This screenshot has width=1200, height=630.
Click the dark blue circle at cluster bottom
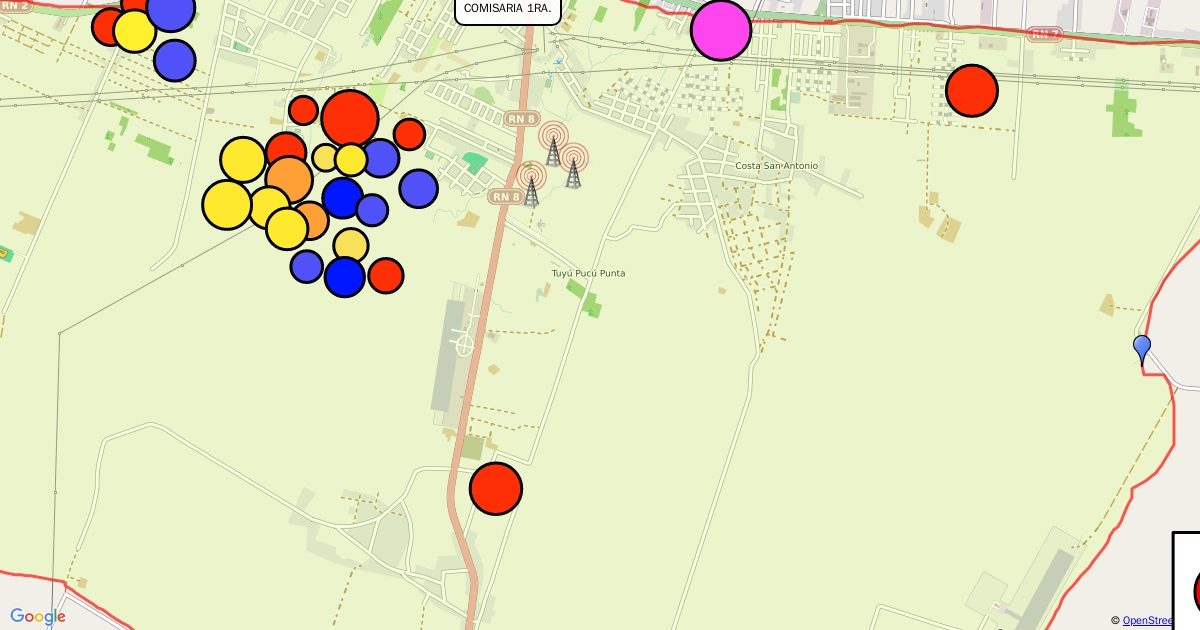344,277
